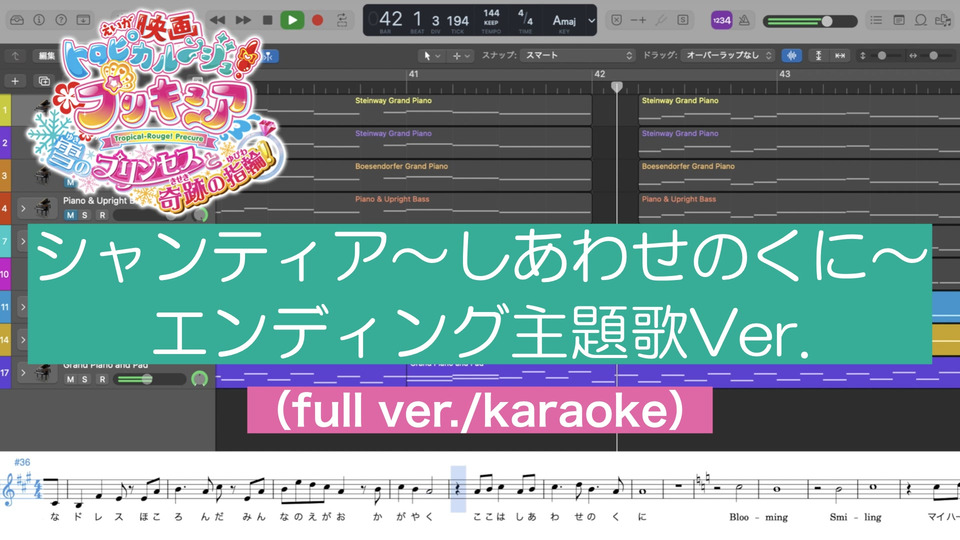The height and width of the screenshot is (540, 960).
Task: Open the toolbar download tray icon
Action: click(x=83, y=20)
